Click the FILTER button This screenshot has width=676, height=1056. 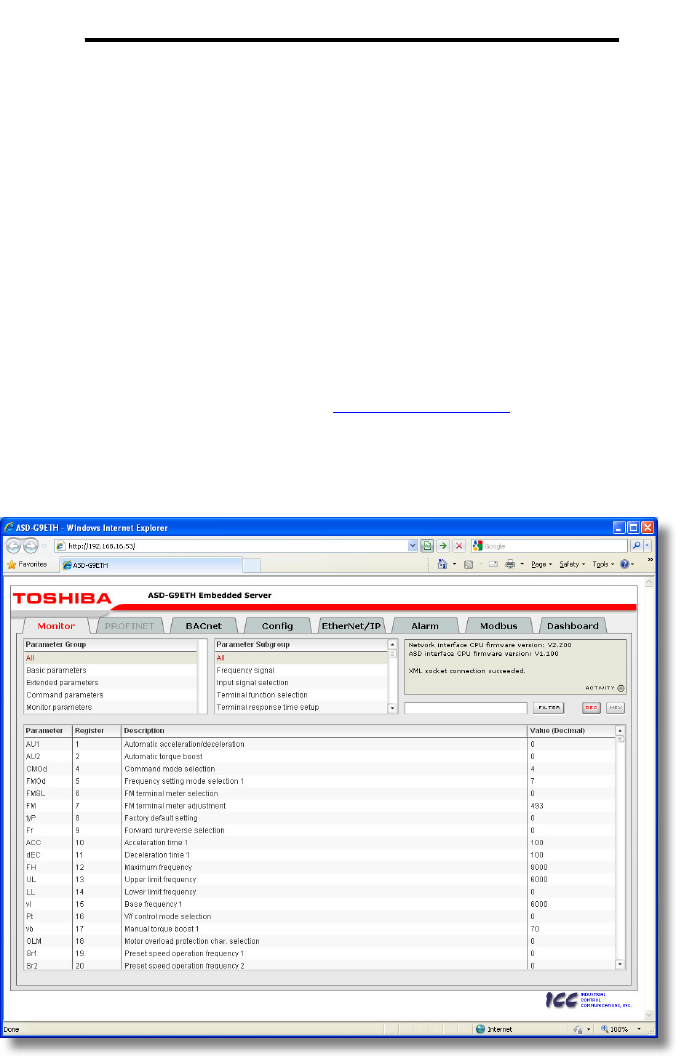pyautogui.click(x=548, y=708)
